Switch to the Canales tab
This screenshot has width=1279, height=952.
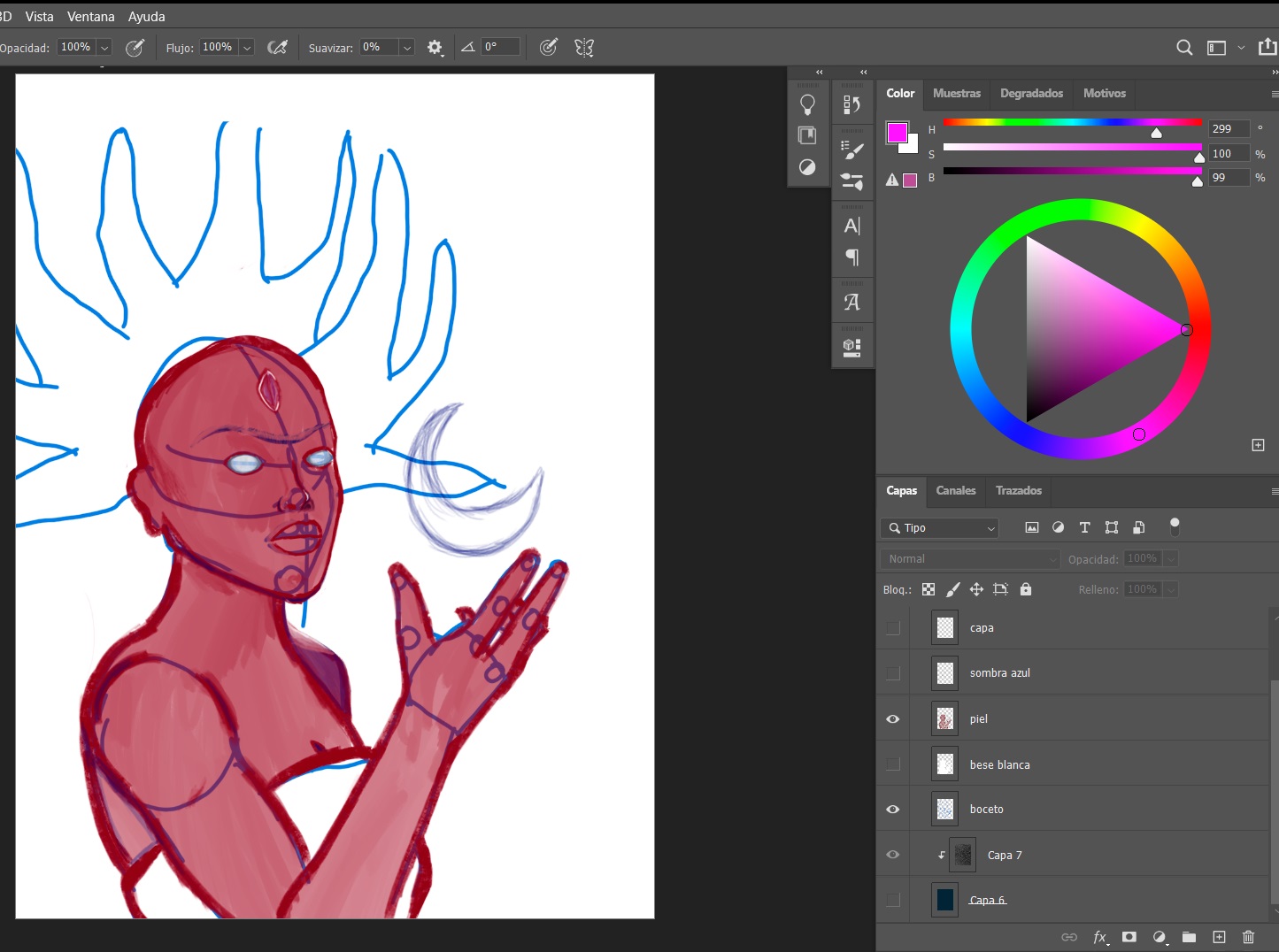[956, 490]
